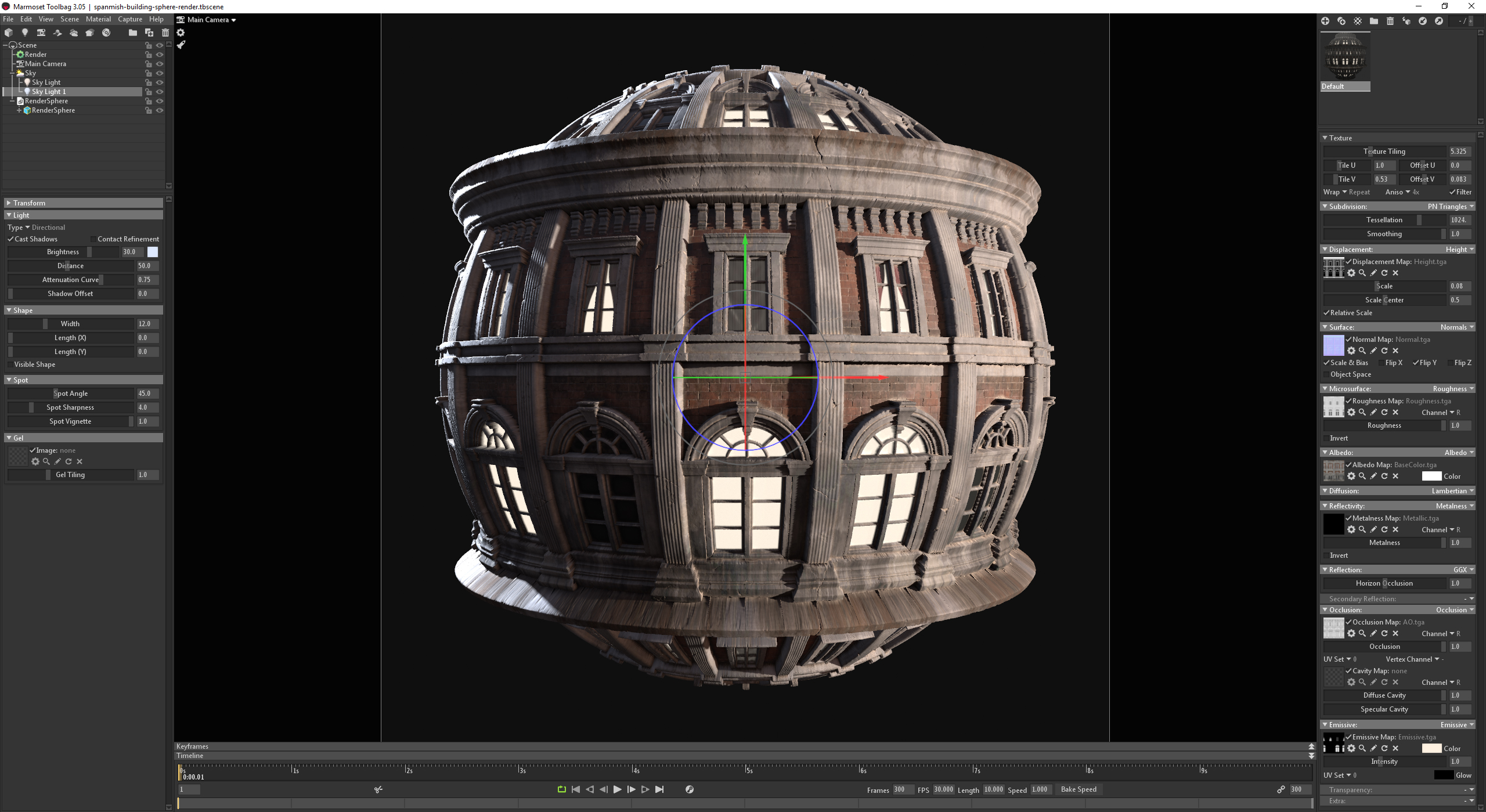Image resolution: width=1486 pixels, height=812 pixels.
Task: Open Displacement Map settings gear
Action: [x=1351, y=273]
